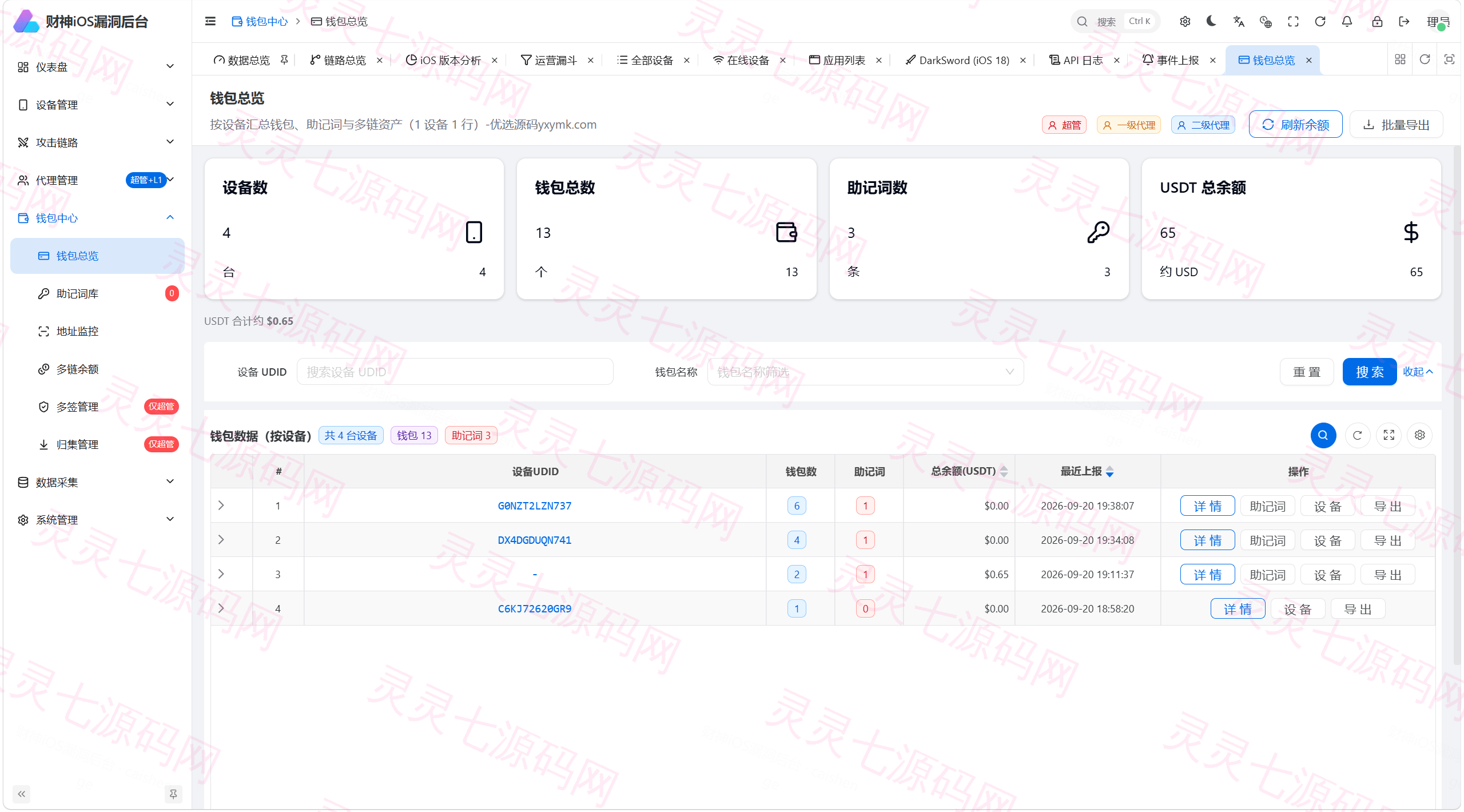
Task: Open the global search box
Action: (1114, 21)
